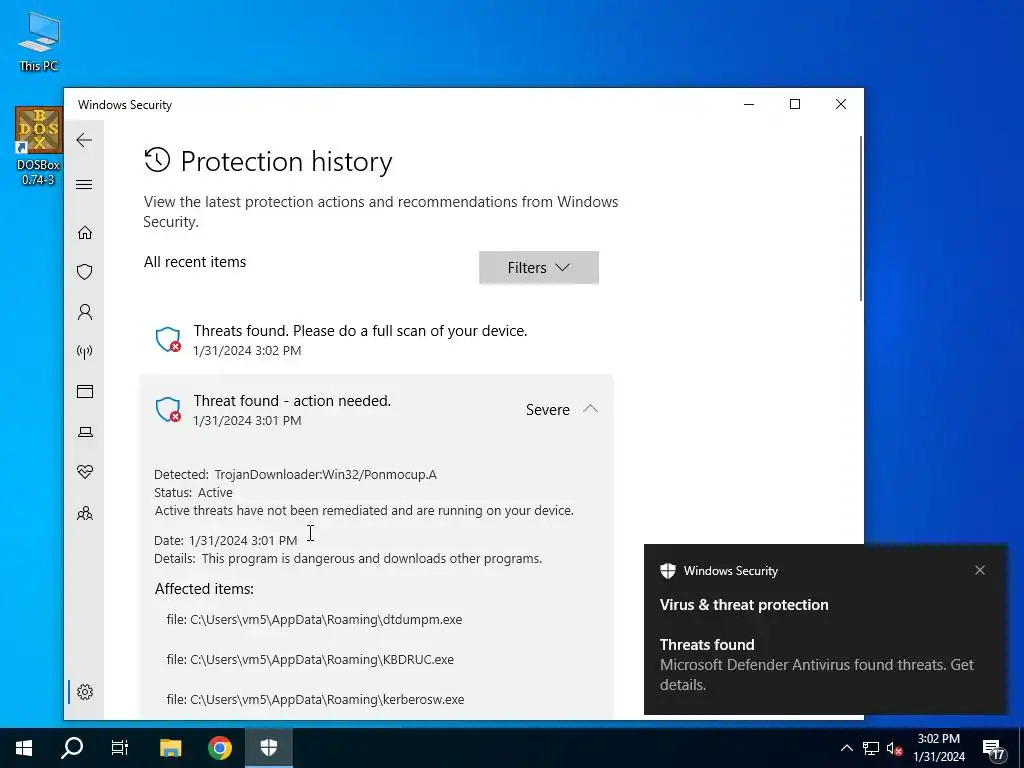
Task: Open the 'Threats found' notification message
Action: [x=816, y=665]
